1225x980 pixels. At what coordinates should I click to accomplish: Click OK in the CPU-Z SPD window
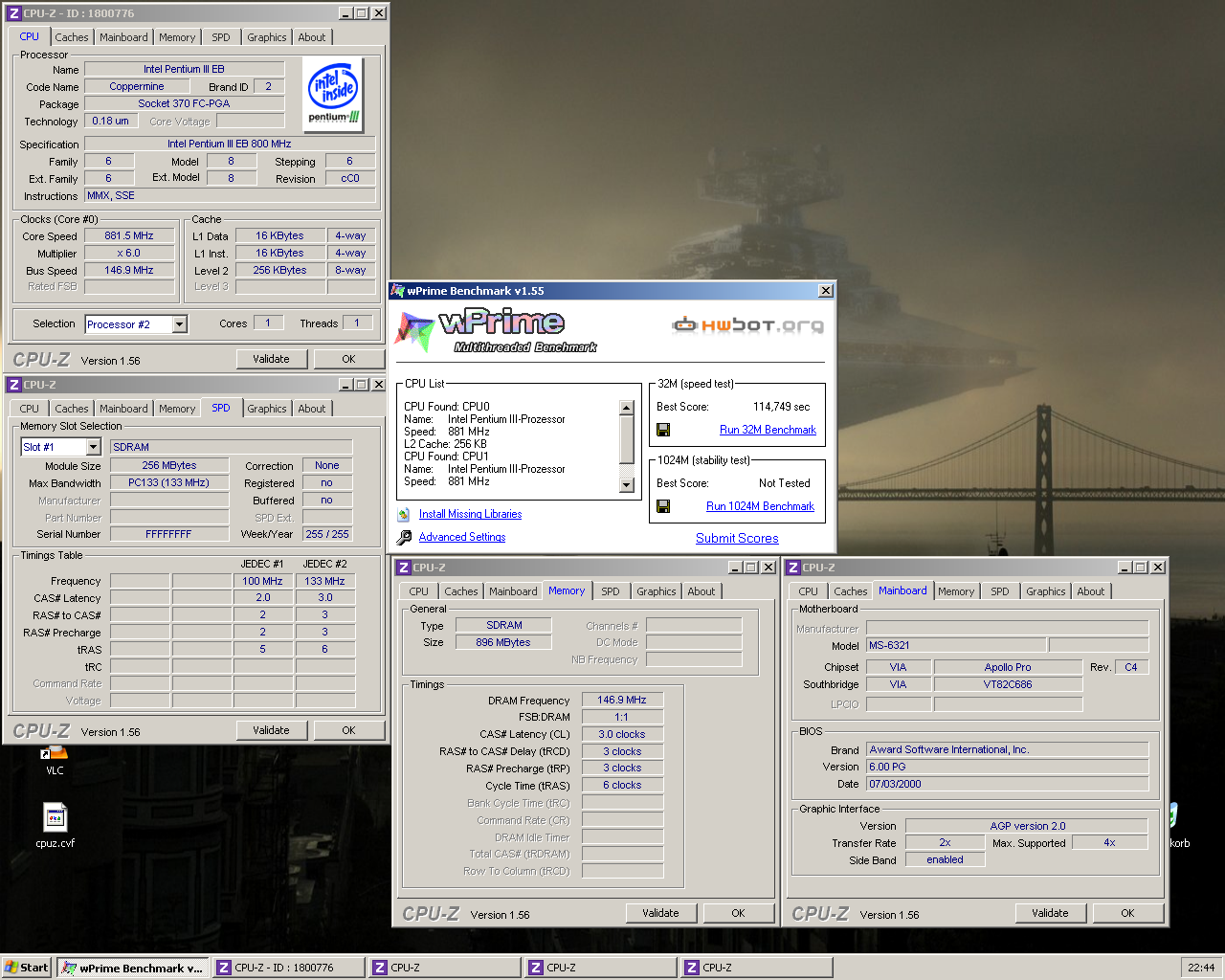pyautogui.click(x=349, y=730)
